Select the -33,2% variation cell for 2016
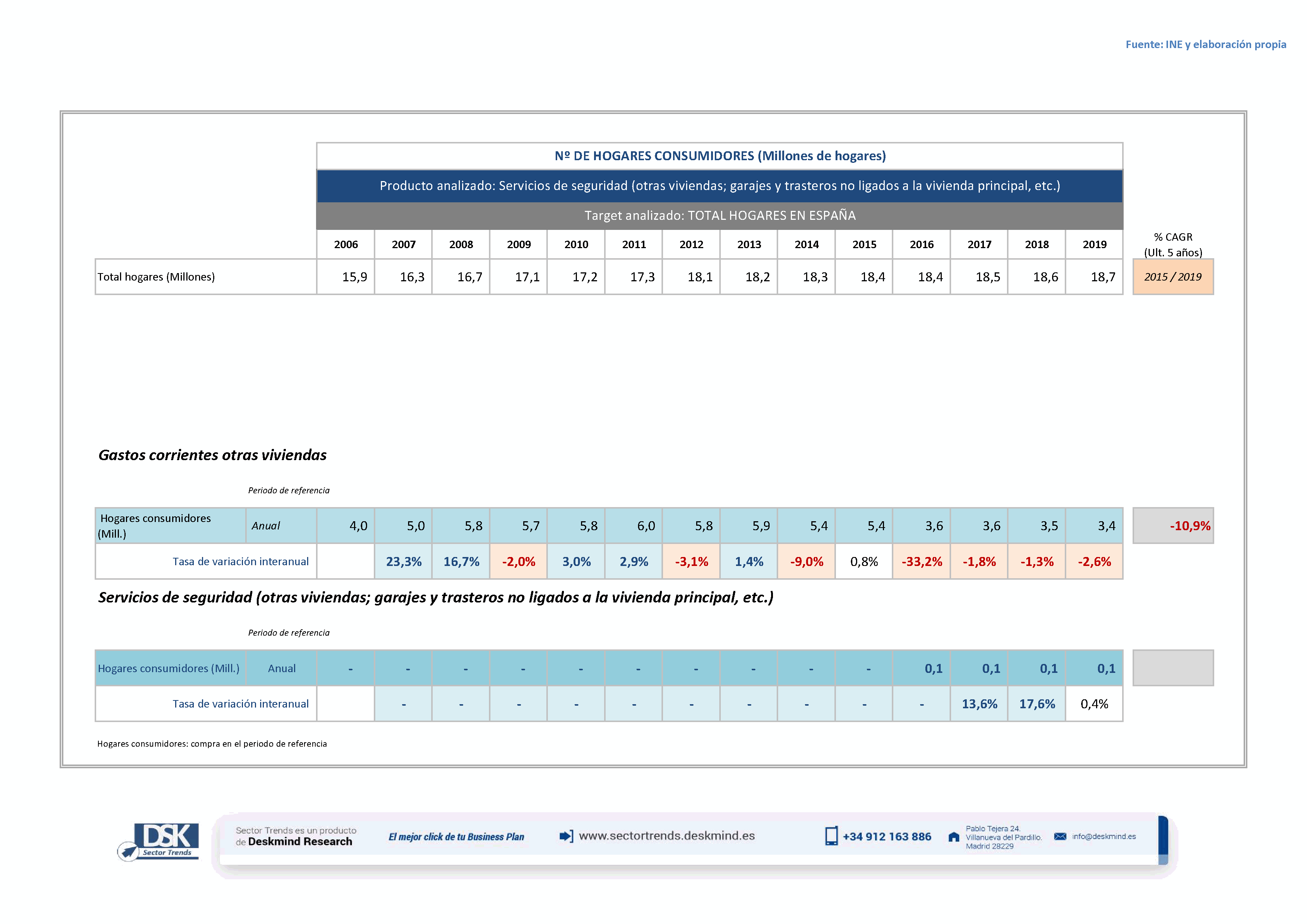 [x=922, y=561]
